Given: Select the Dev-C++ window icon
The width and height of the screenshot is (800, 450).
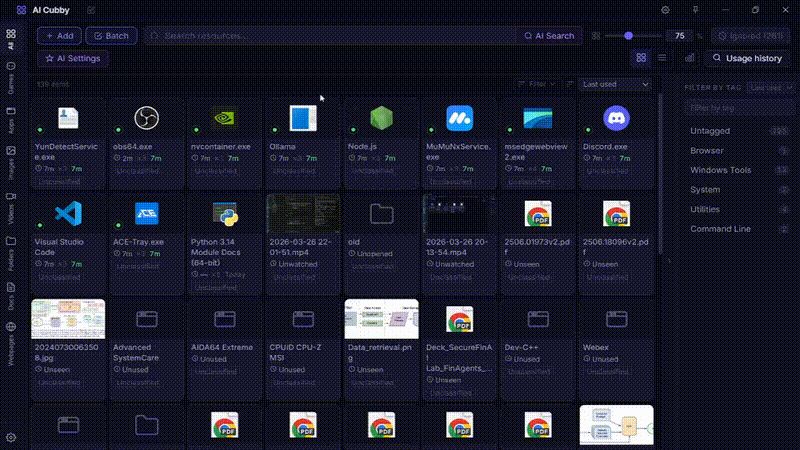Looking at the screenshot, I should (x=538, y=319).
